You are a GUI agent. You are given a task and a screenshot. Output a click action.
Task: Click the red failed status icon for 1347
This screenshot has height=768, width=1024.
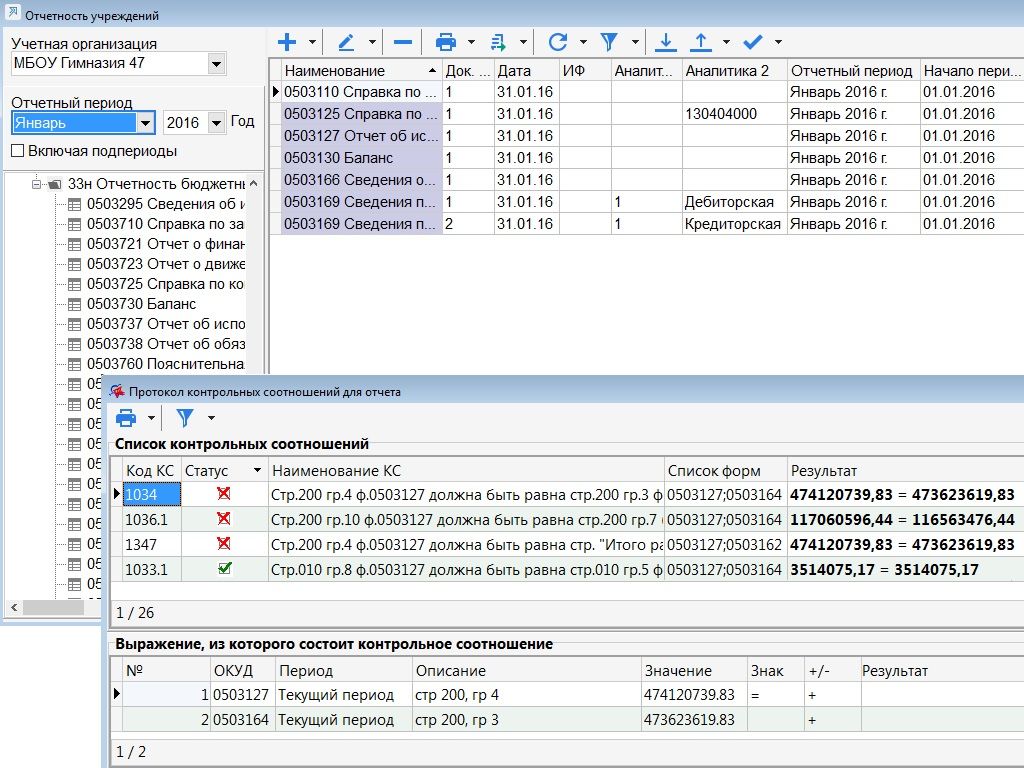tap(224, 543)
